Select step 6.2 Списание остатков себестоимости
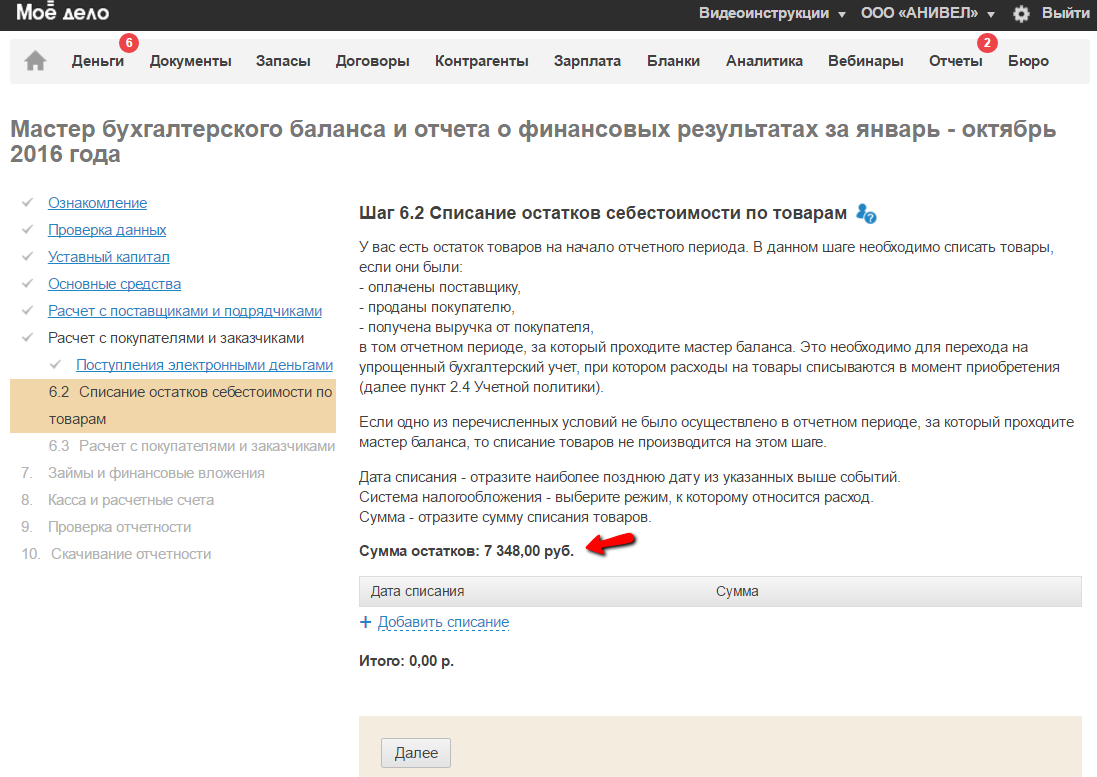 pyautogui.click(x=190, y=405)
